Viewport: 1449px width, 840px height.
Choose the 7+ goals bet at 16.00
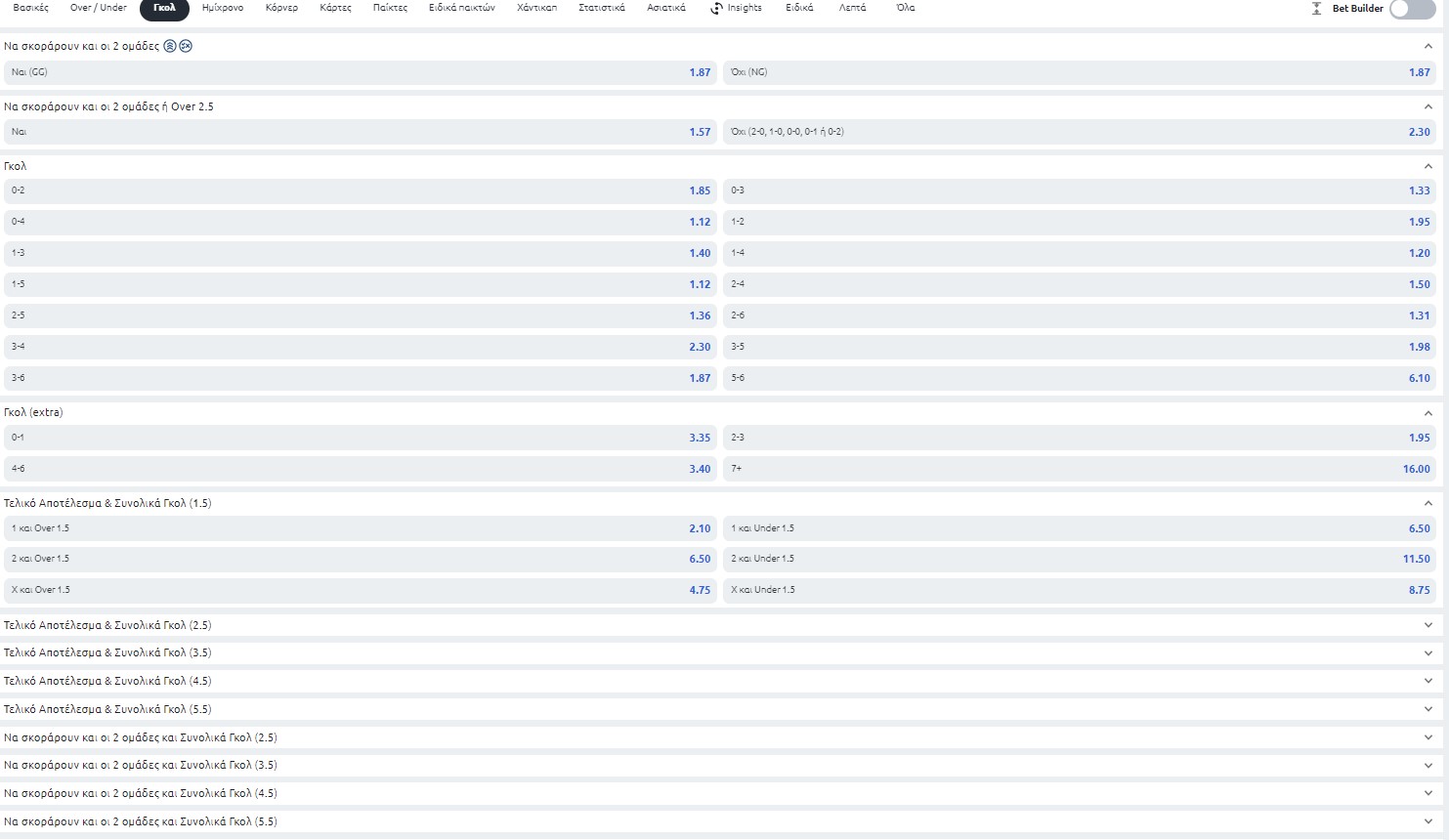[1080, 469]
